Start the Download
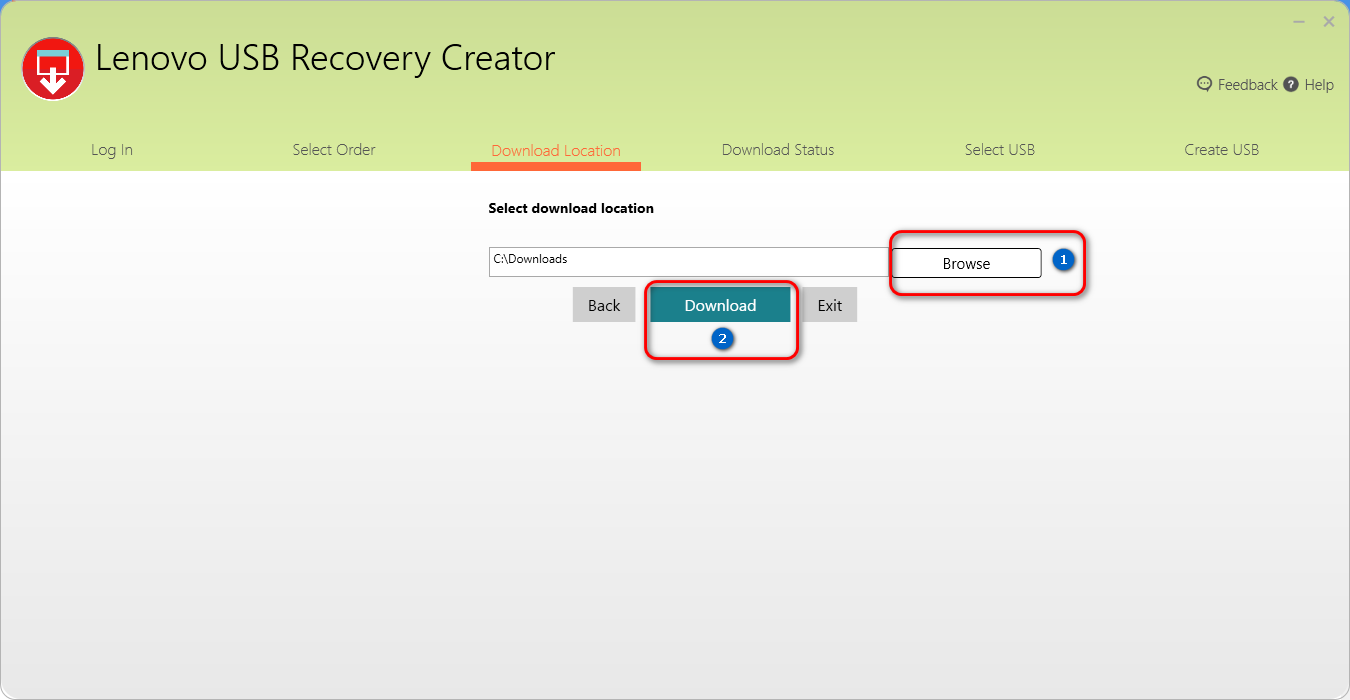Viewport: 1350px width, 700px height. tap(720, 305)
